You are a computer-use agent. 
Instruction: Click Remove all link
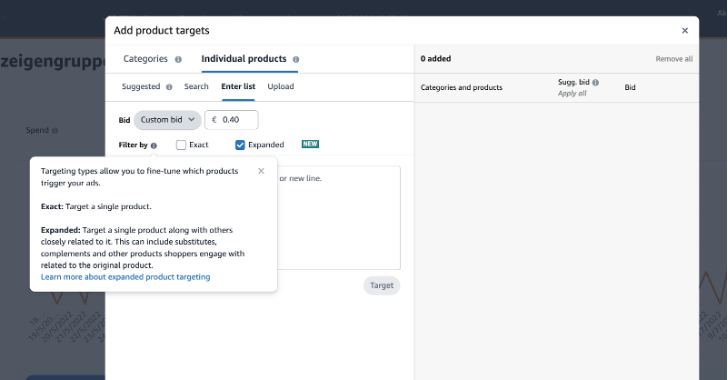[x=674, y=59]
